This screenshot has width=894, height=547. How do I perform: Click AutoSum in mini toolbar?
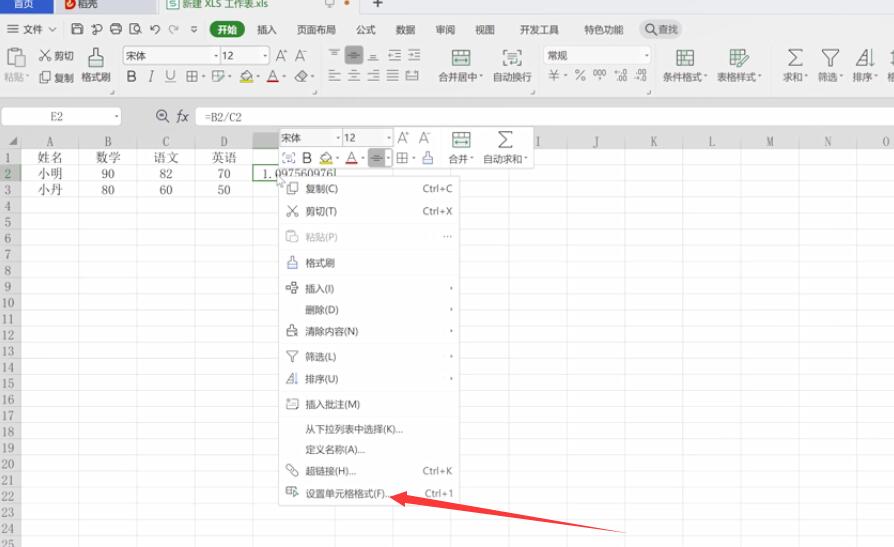click(505, 148)
